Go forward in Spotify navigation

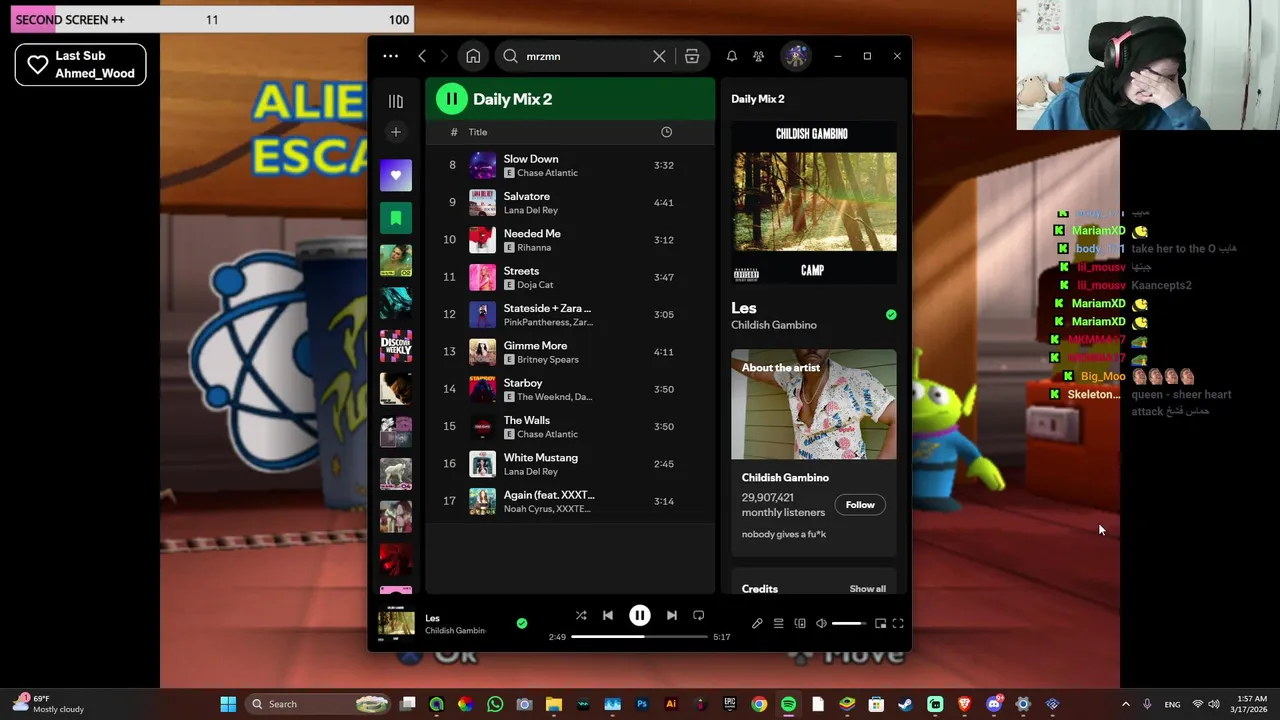[444, 56]
